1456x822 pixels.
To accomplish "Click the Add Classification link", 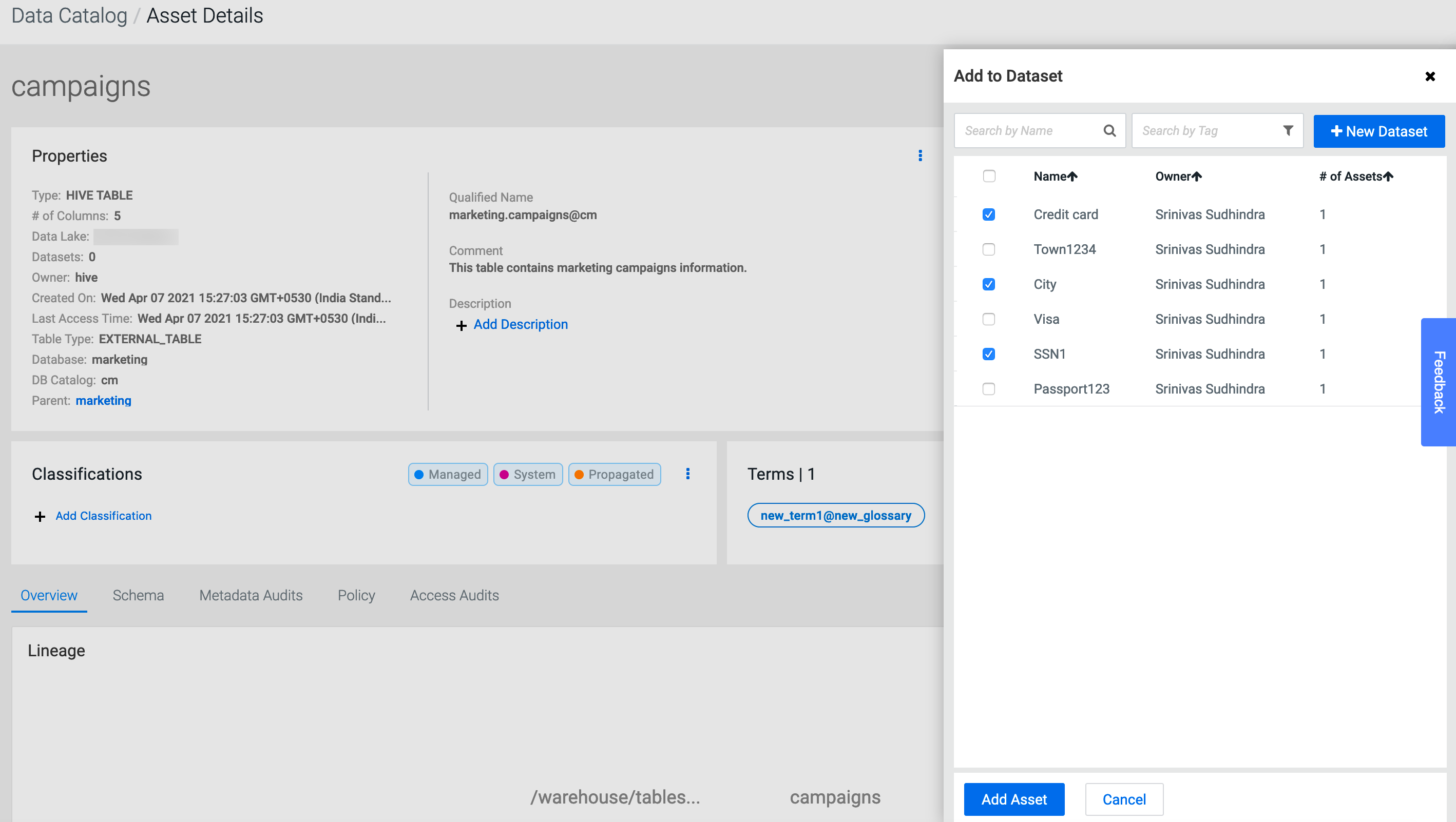I will (103, 515).
